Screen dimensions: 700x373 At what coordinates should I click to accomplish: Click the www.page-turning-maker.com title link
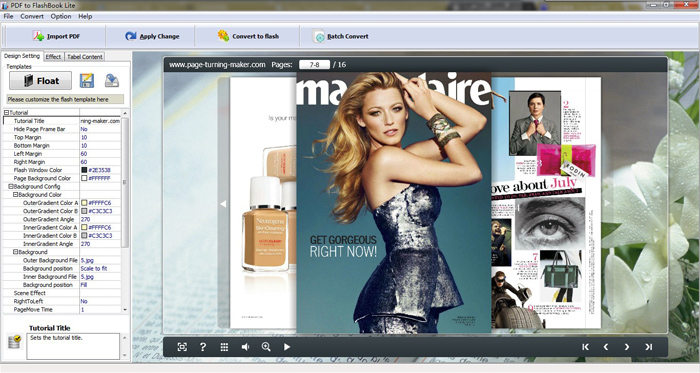click(x=217, y=65)
